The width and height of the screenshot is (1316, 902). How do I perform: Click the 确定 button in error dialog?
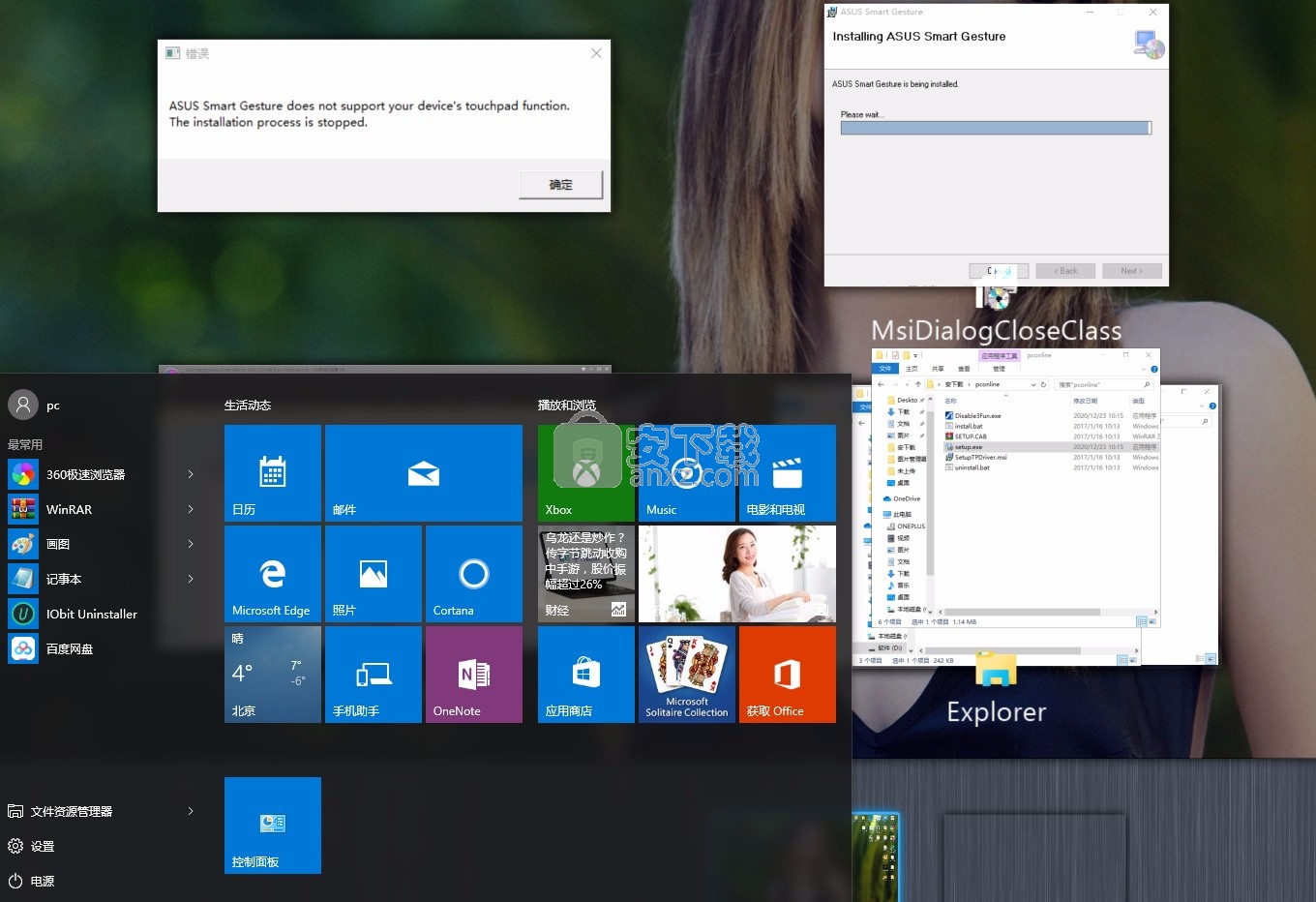560,184
